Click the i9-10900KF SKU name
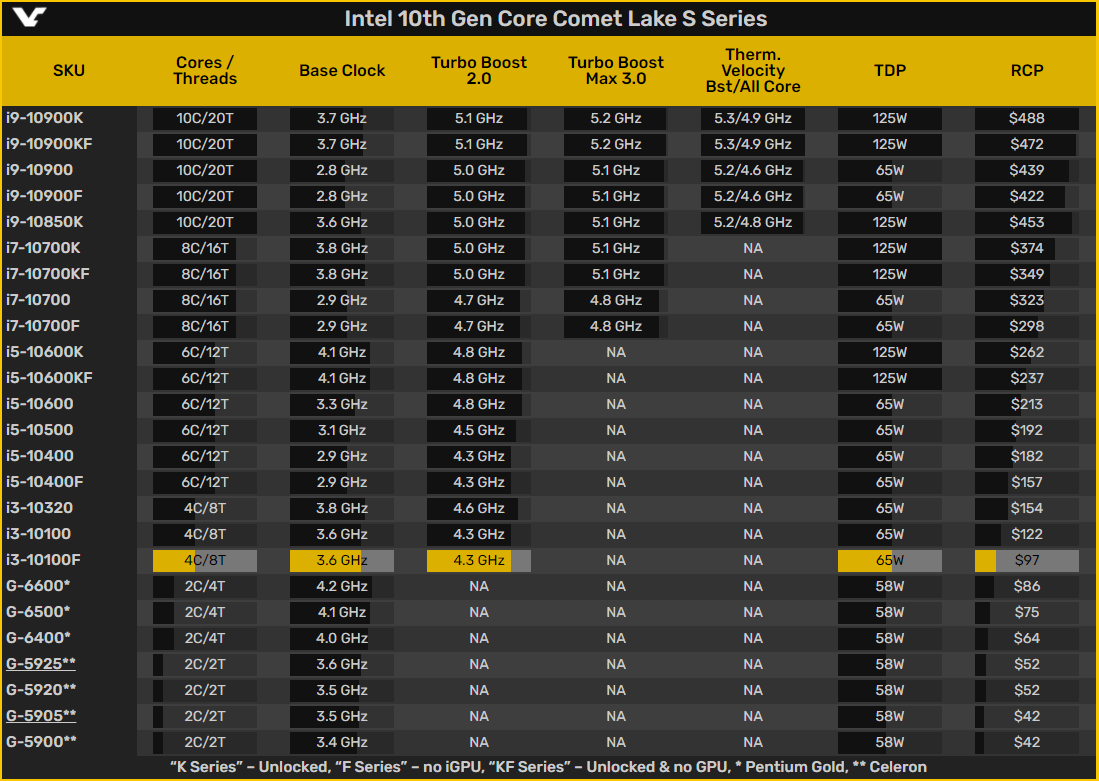1099x781 pixels. [x=49, y=144]
